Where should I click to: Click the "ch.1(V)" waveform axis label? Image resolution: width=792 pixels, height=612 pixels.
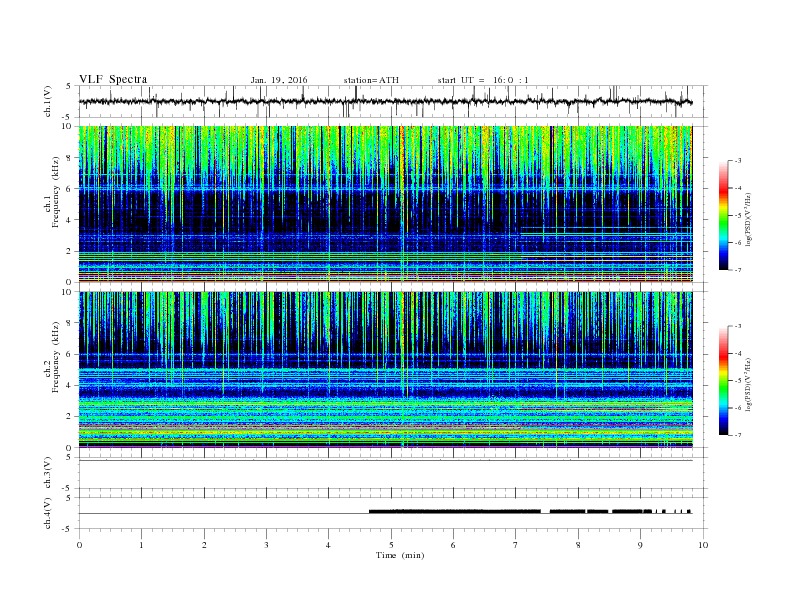click(x=48, y=100)
